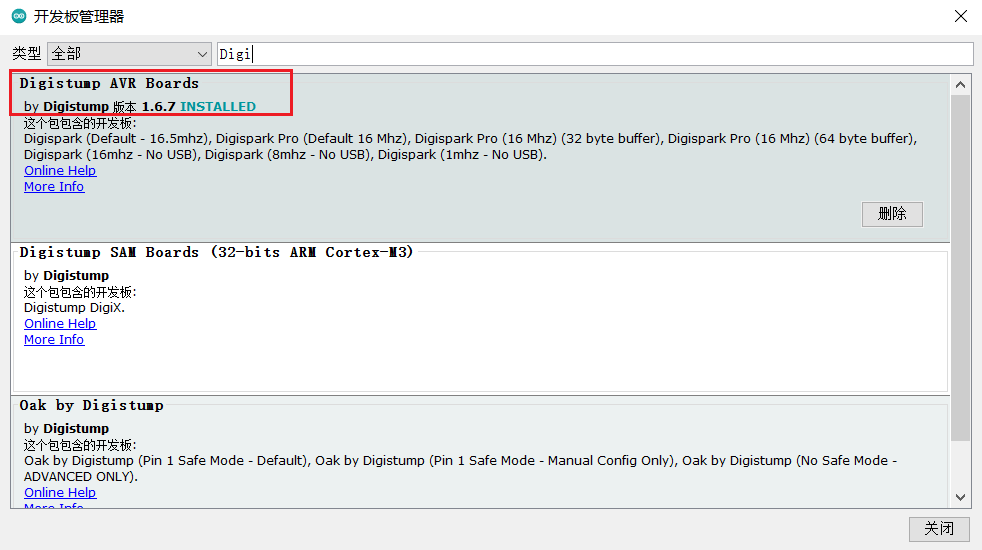
Task: Click Digispark board list description text
Action: click(x=470, y=147)
